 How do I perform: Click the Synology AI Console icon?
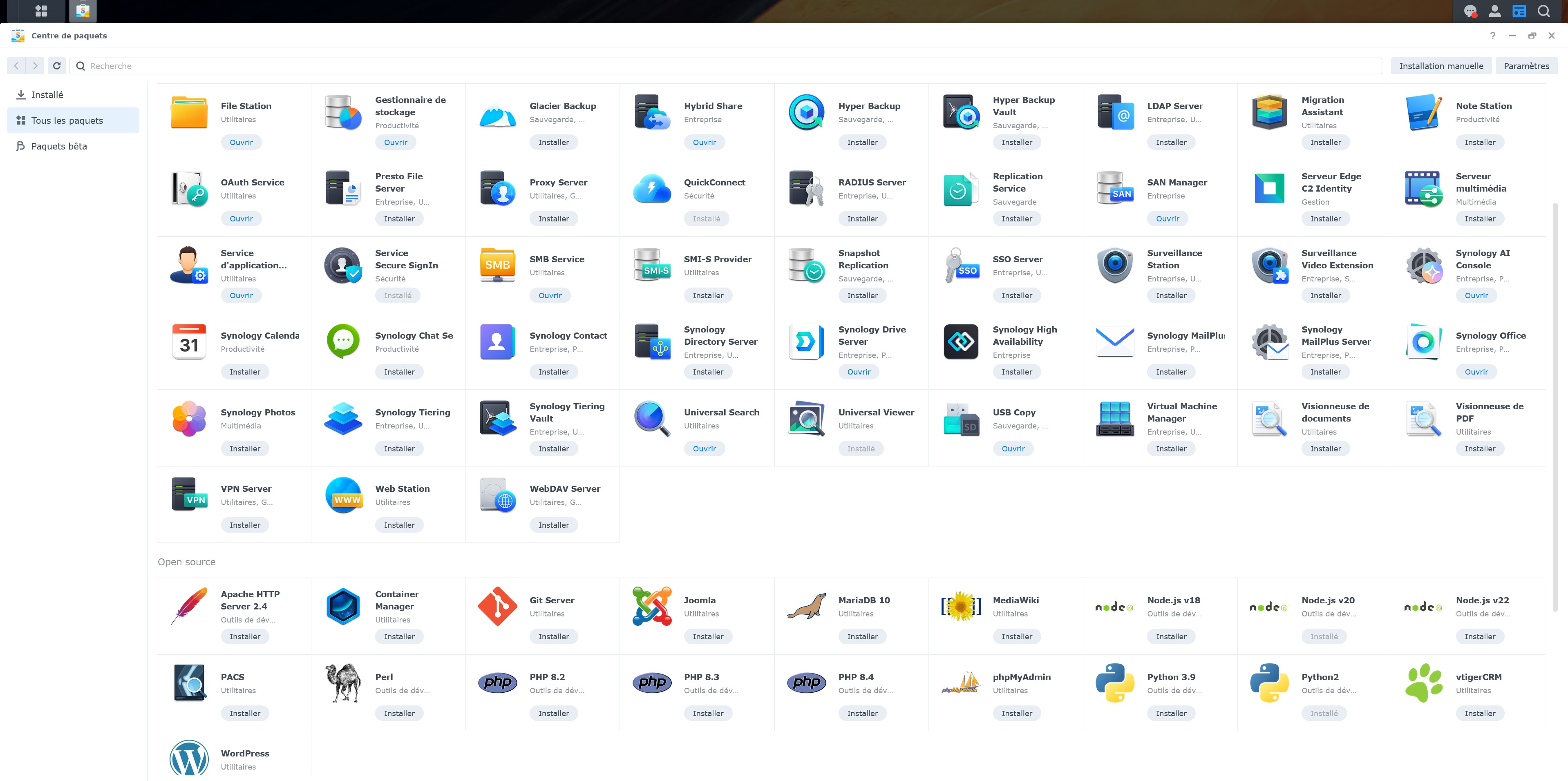1424,265
